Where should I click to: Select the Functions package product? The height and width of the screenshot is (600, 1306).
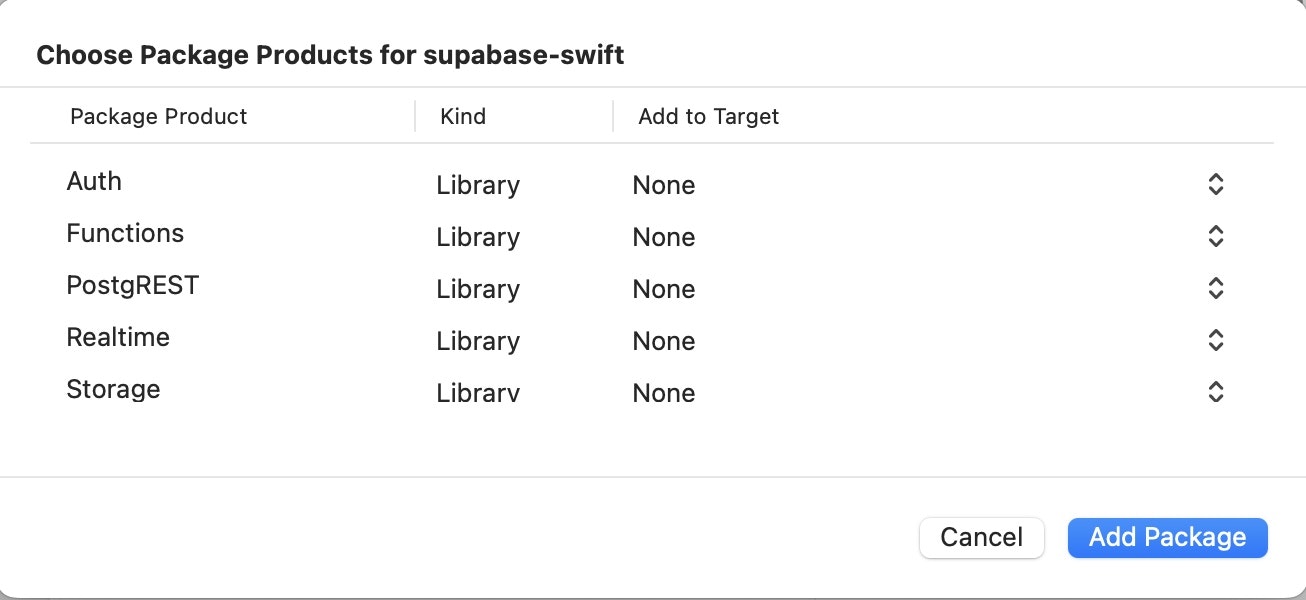(125, 234)
